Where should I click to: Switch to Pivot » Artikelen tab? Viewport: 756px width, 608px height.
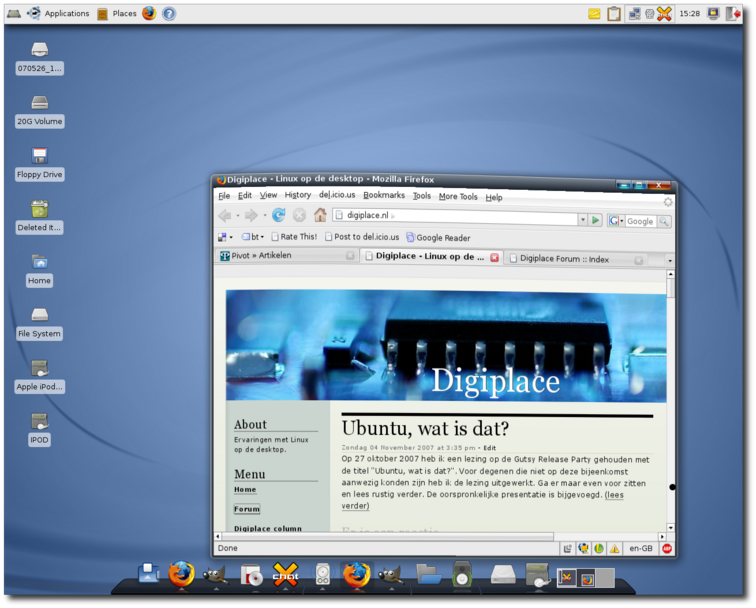pos(286,255)
